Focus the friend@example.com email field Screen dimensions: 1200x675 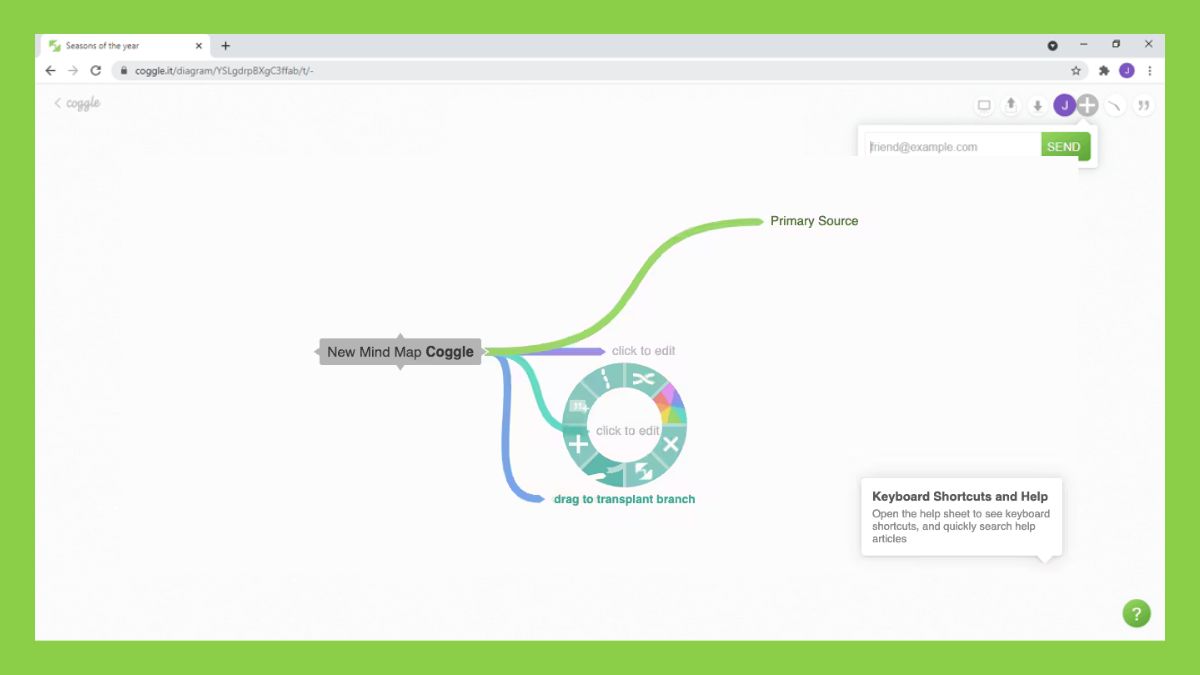tap(953, 146)
